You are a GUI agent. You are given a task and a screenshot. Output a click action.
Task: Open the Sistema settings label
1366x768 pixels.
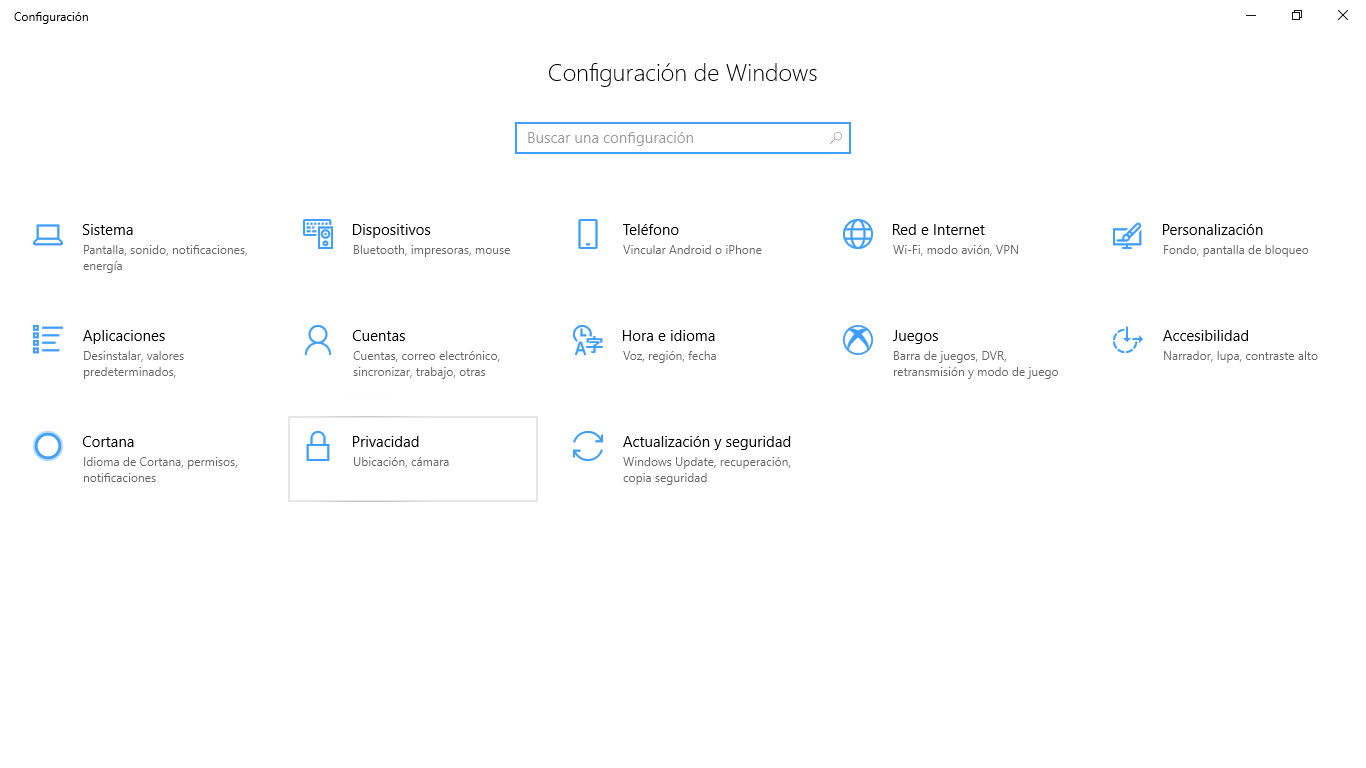[x=108, y=230]
